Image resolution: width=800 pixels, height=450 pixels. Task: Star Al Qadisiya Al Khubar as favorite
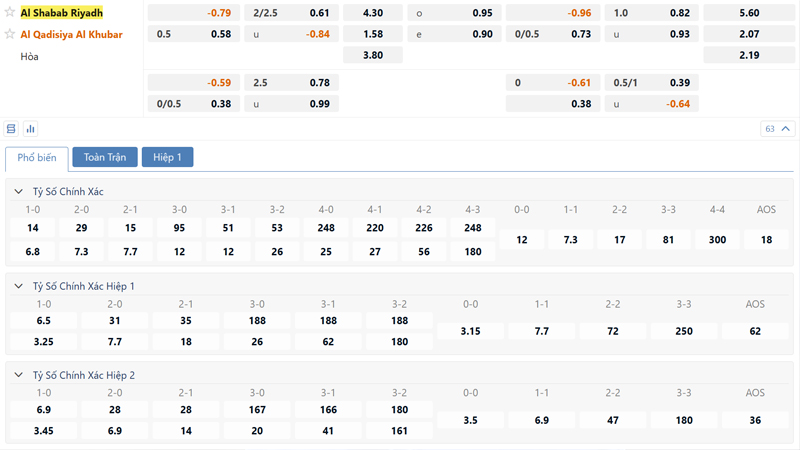pyautogui.click(x=11, y=34)
